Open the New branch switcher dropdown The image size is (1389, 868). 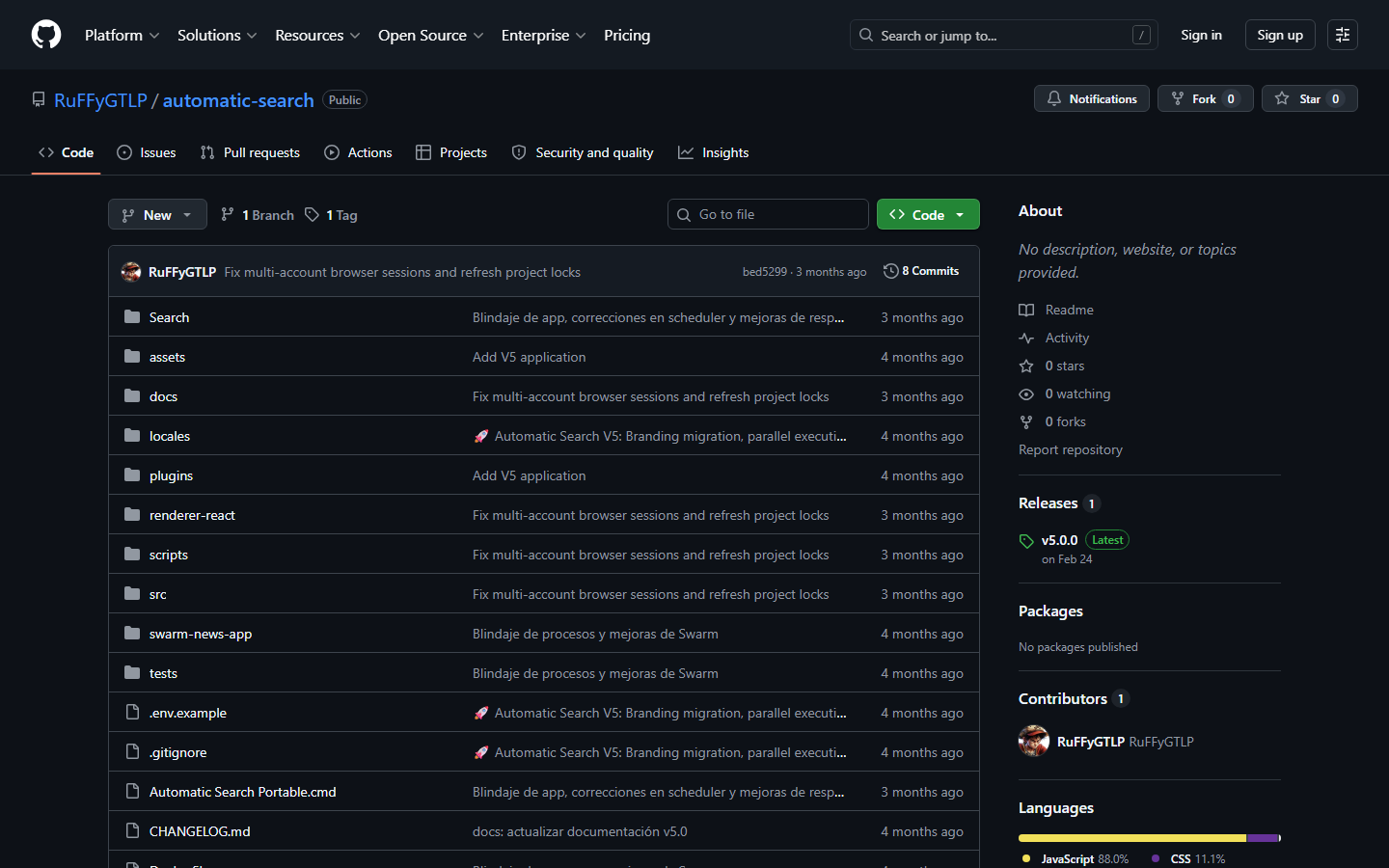(x=157, y=214)
